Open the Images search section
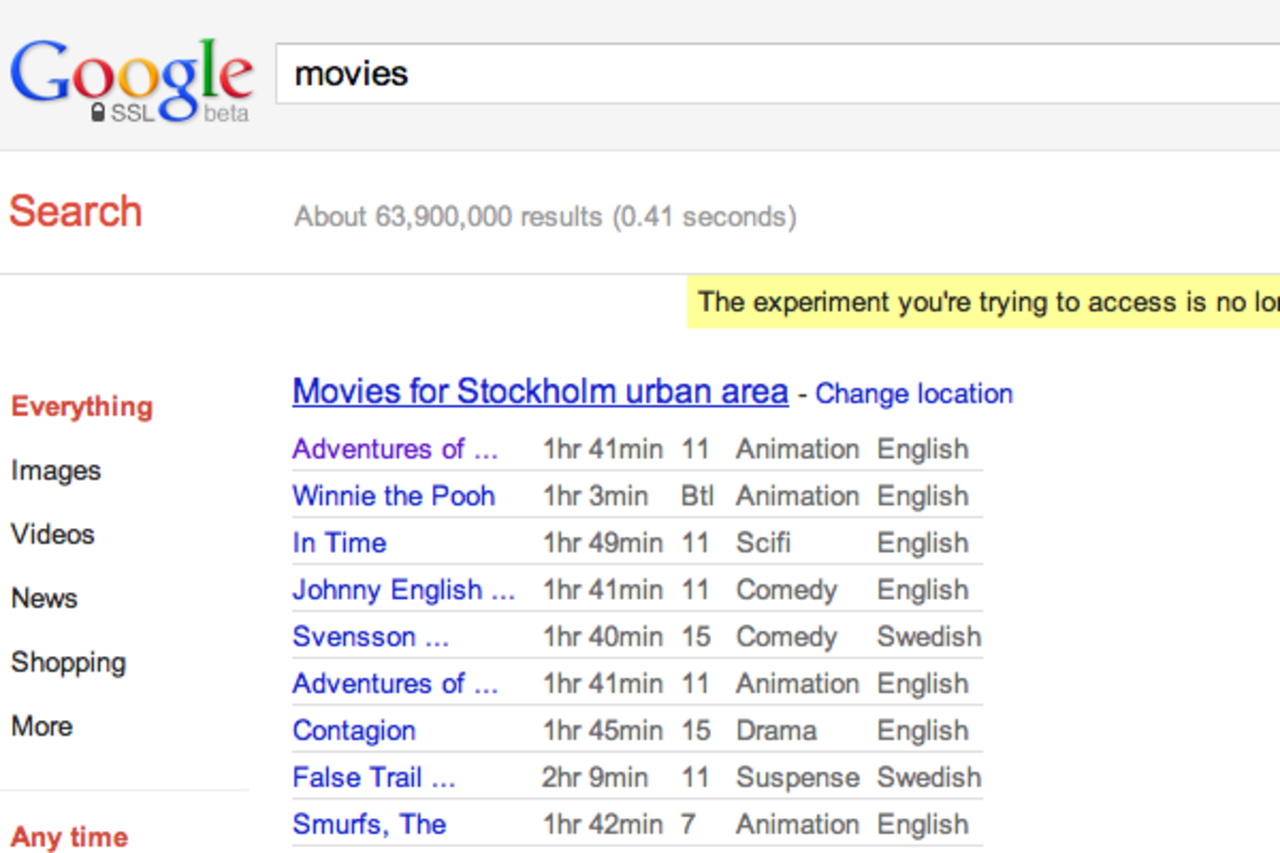The height and width of the screenshot is (853, 1280). [x=55, y=470]
